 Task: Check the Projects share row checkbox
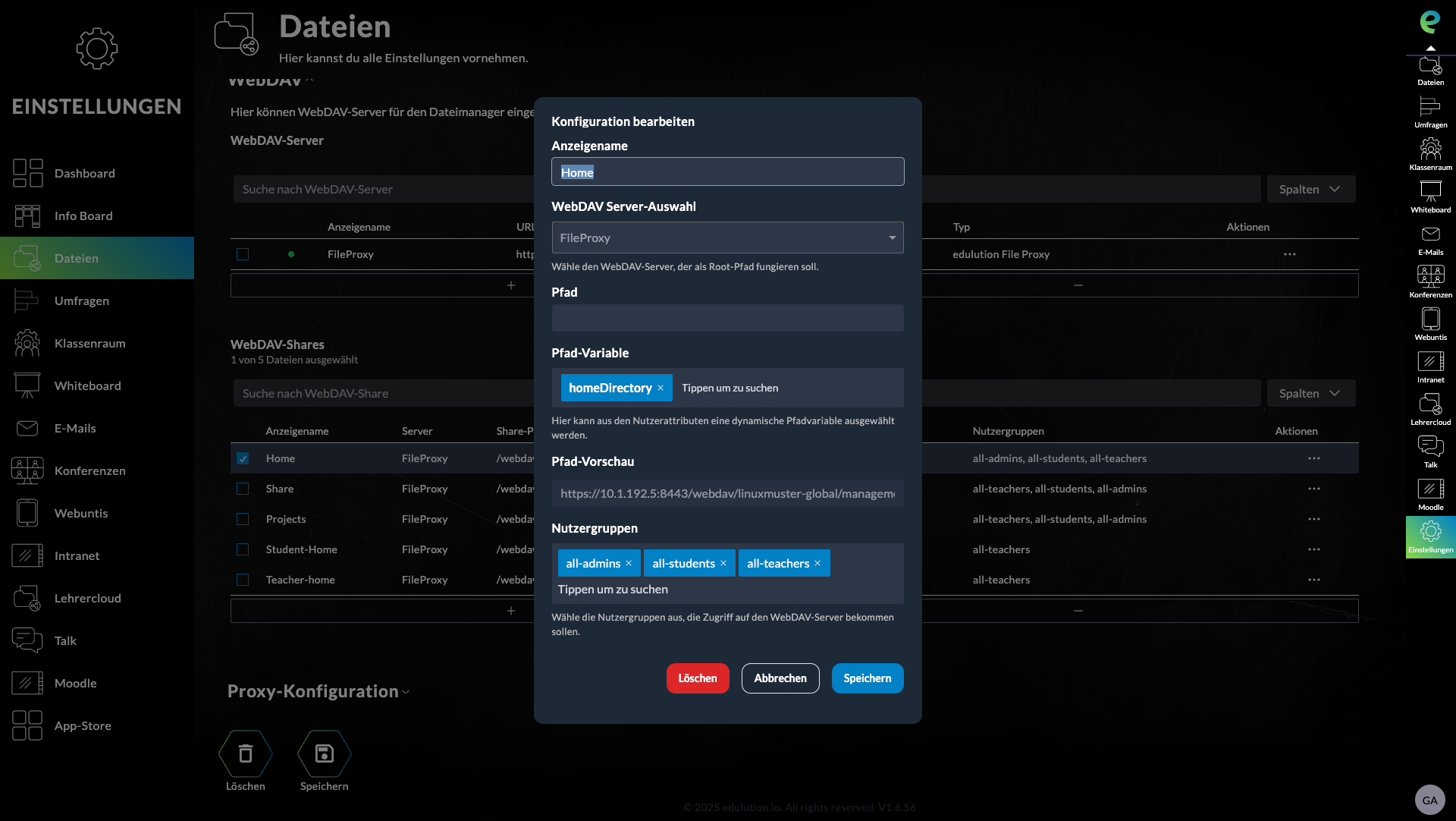pyautogui.click(x=243, y=519)
